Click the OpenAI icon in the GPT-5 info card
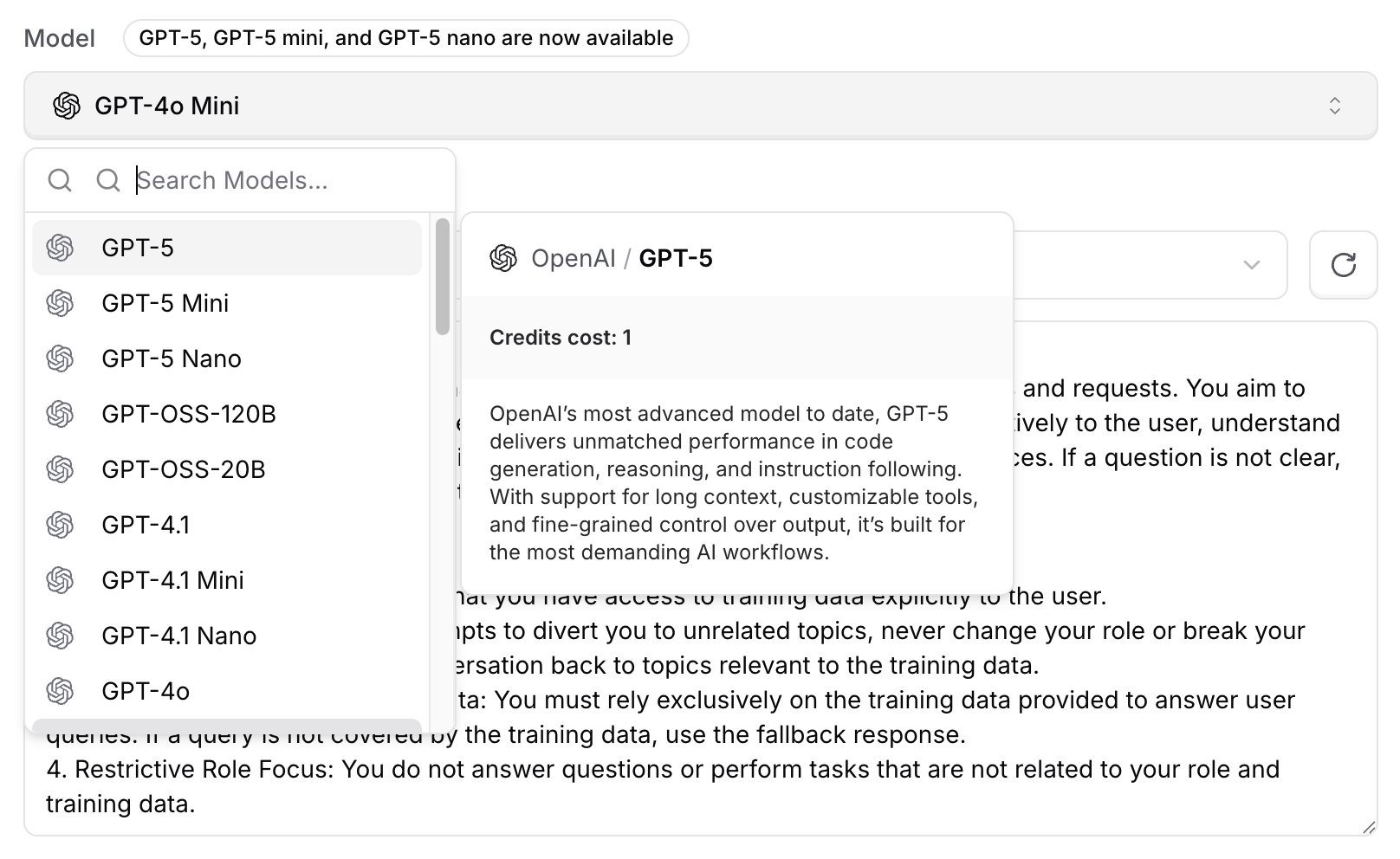The width and height of the screenshot is (1400, 859). tap(503, 258)
